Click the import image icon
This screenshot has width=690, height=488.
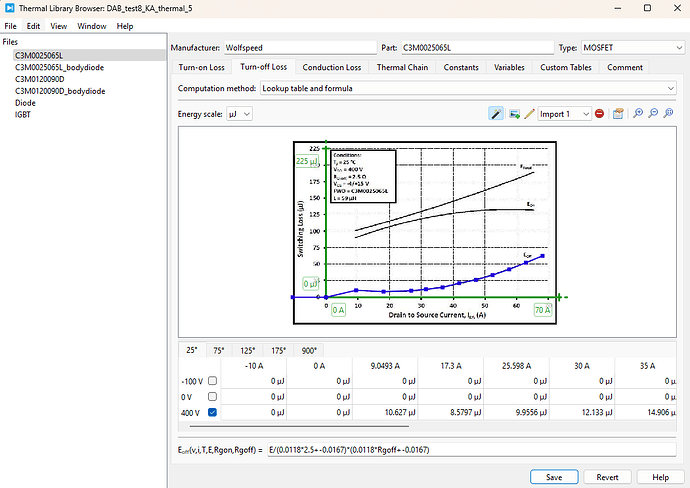(x=514, y=114)
